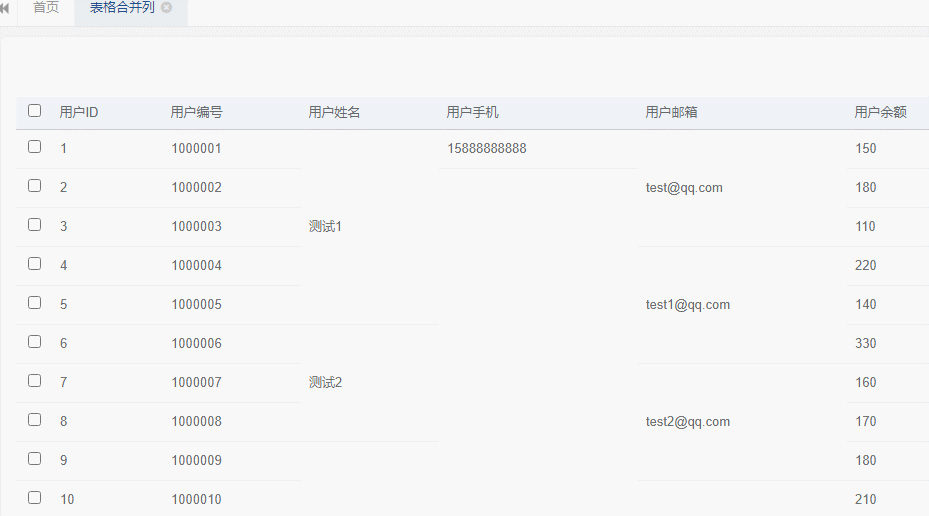Click the balance value 140
The image size is (929, 516).
tap(866, 305)
